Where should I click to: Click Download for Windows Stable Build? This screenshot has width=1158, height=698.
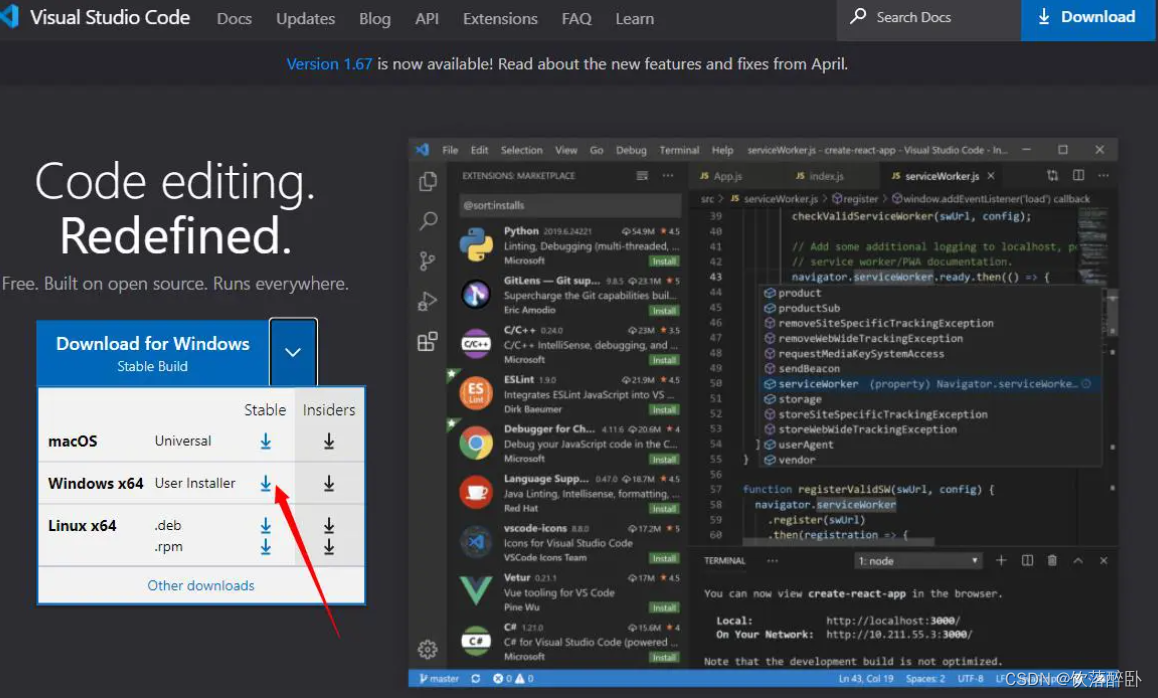(153, 353)
